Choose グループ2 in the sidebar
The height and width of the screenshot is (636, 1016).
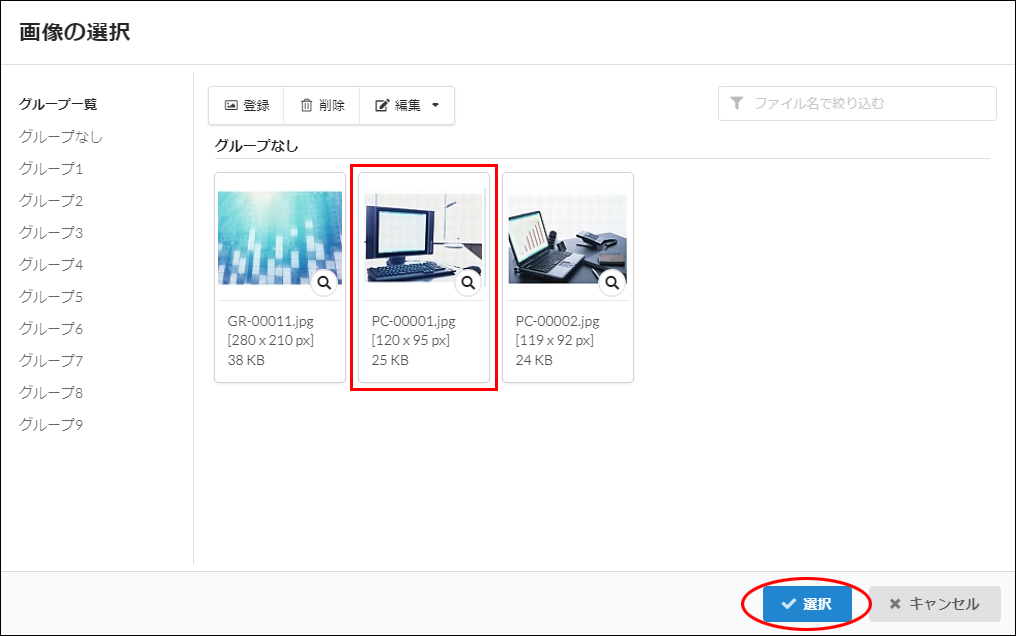[51, 200]
